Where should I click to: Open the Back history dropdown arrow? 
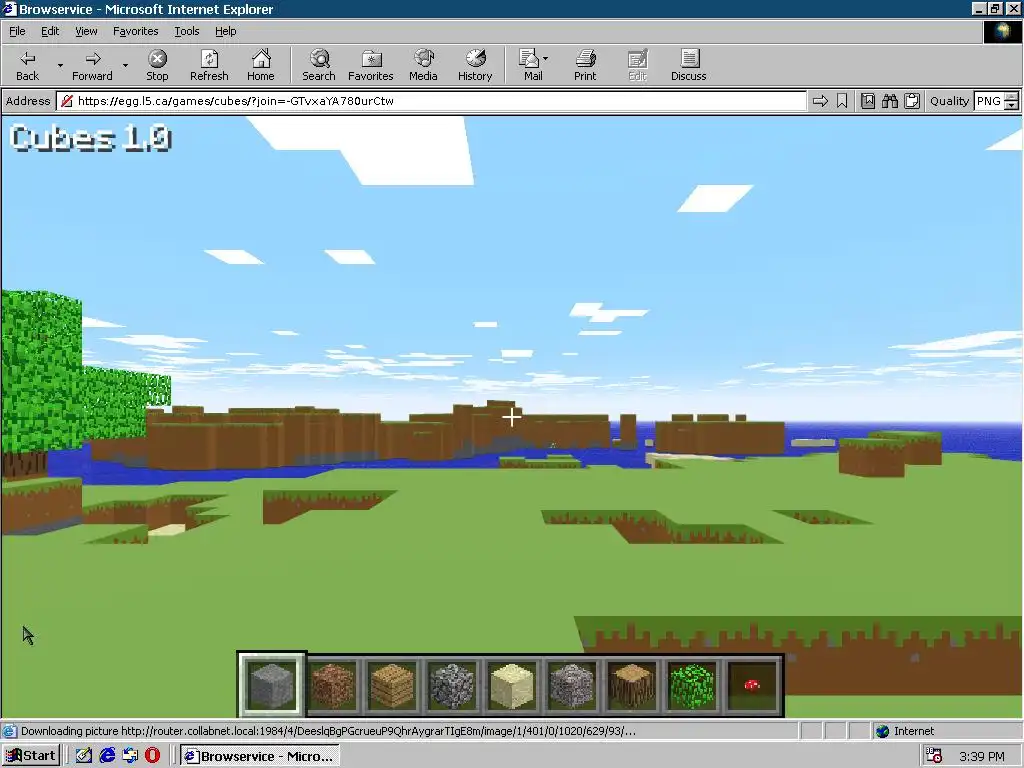pos(60,65)
